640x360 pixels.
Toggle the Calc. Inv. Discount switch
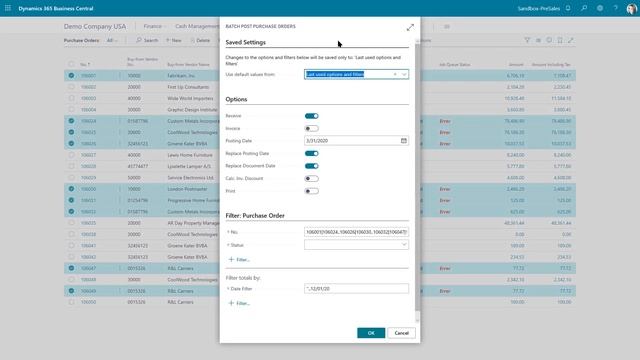click(311, 179)
